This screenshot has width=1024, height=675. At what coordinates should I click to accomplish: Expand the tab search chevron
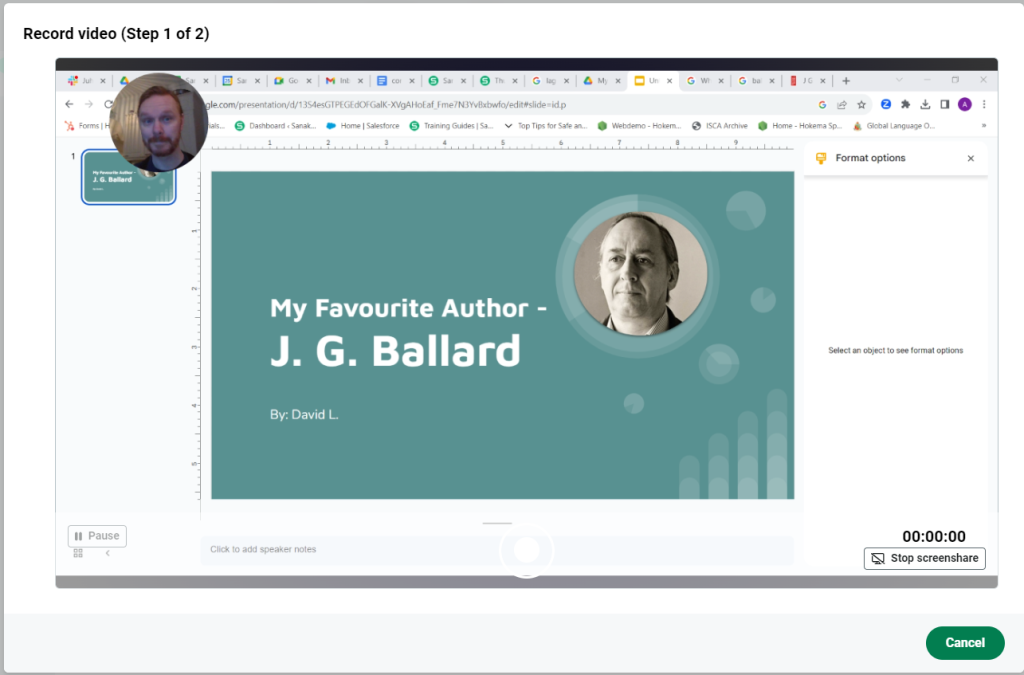899,80
